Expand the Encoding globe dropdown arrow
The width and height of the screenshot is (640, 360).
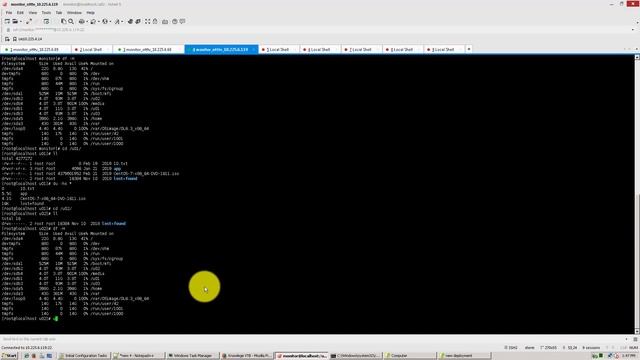[110, 21]
